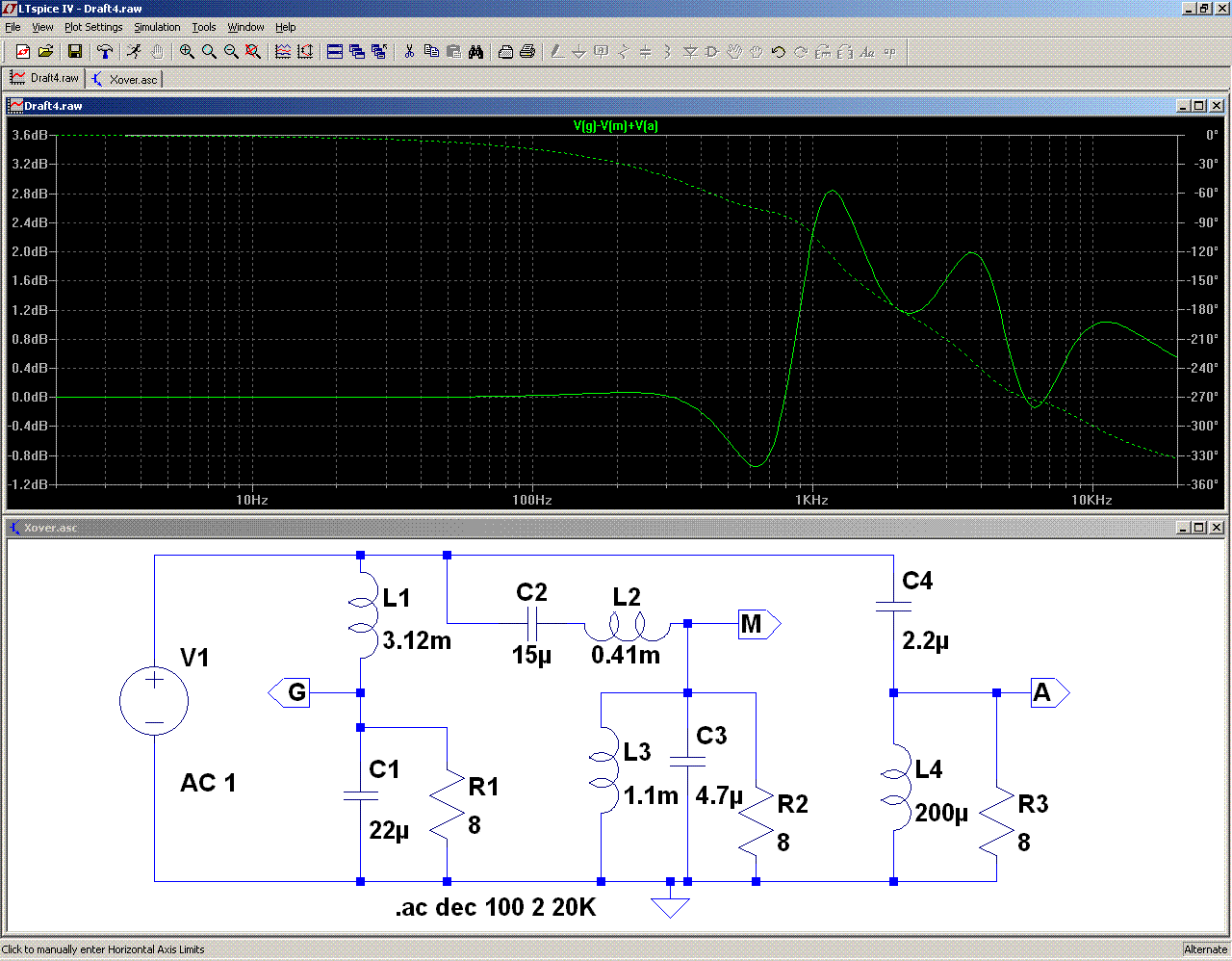Select the G net label flag
Screen dimensions: 1232x961
coord(289,692)
